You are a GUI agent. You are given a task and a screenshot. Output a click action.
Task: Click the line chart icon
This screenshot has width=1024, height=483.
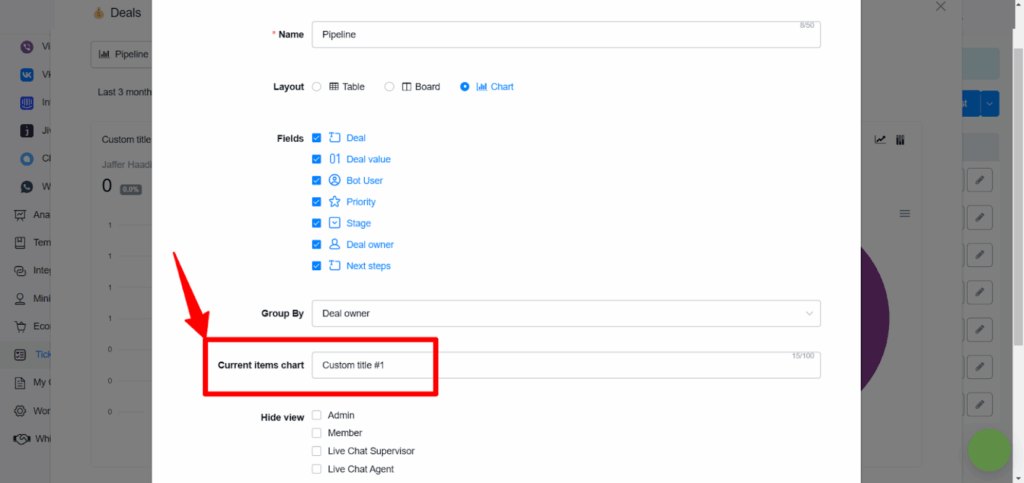pos(881,140)
